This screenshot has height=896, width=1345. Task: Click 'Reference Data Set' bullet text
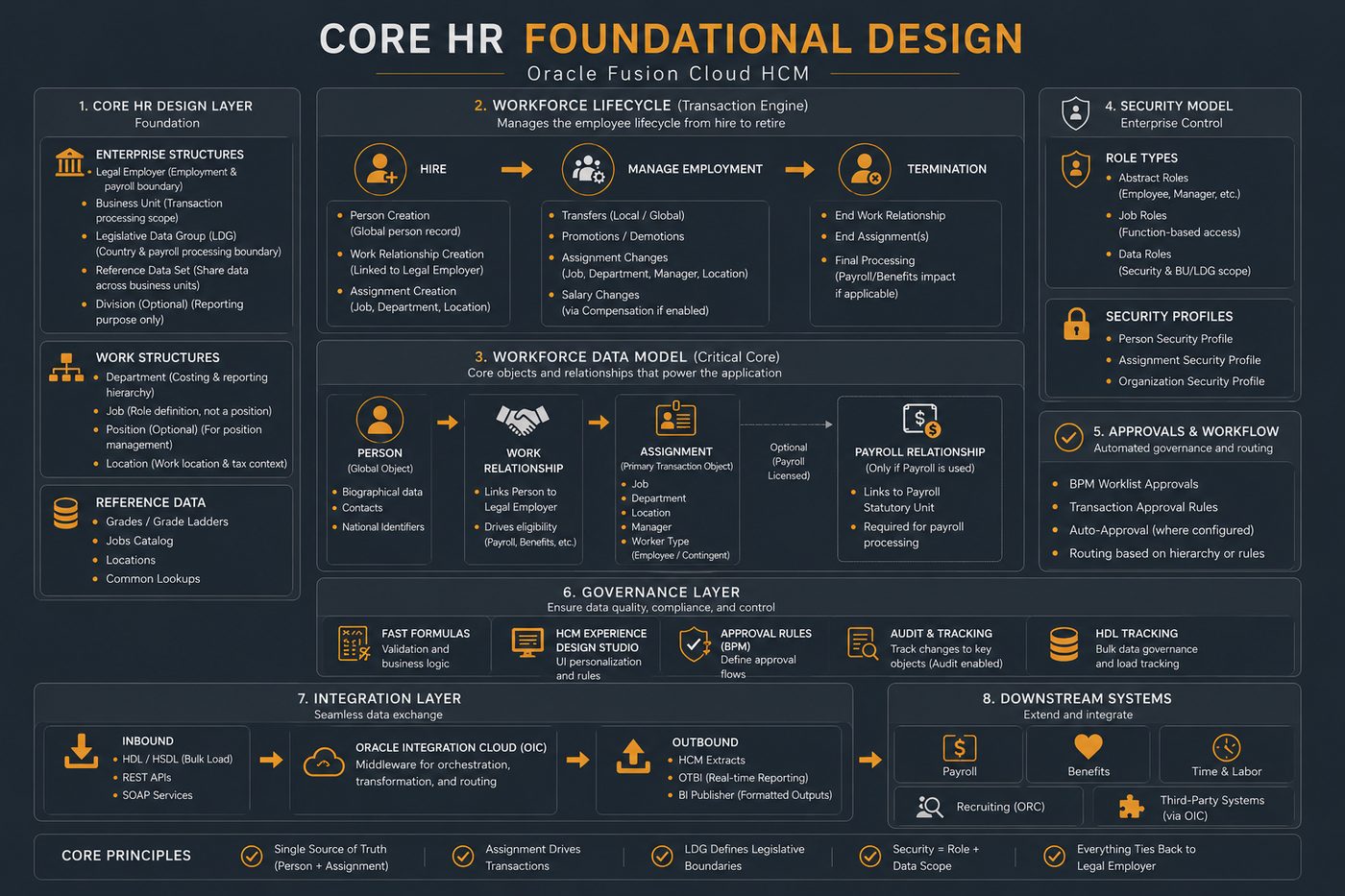pyautogui.click(x=172, y=278)
